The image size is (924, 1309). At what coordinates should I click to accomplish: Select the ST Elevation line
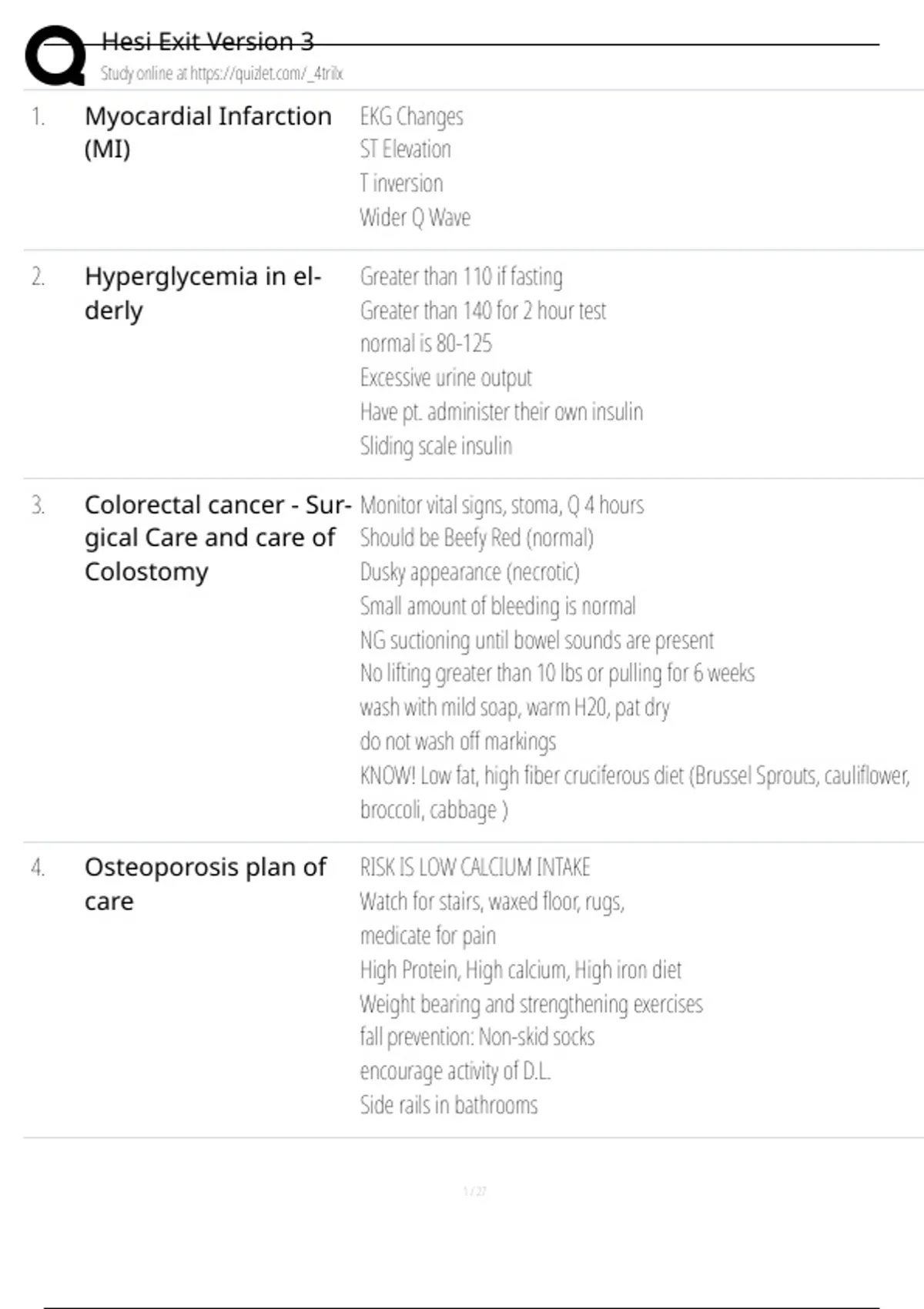click(405, 149)
